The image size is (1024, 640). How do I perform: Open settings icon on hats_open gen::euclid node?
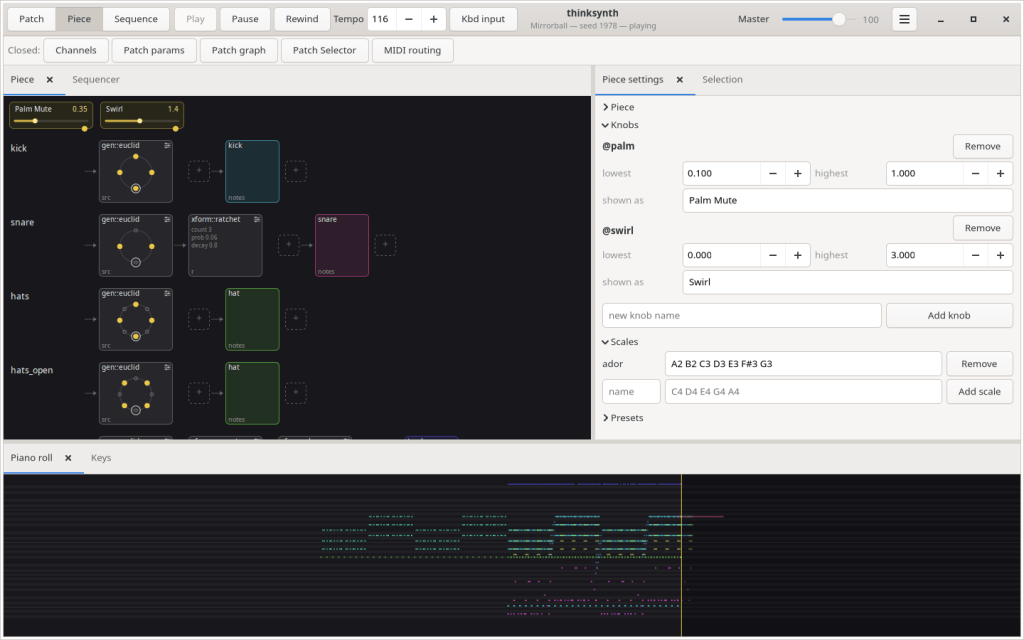tap(167, 367)
